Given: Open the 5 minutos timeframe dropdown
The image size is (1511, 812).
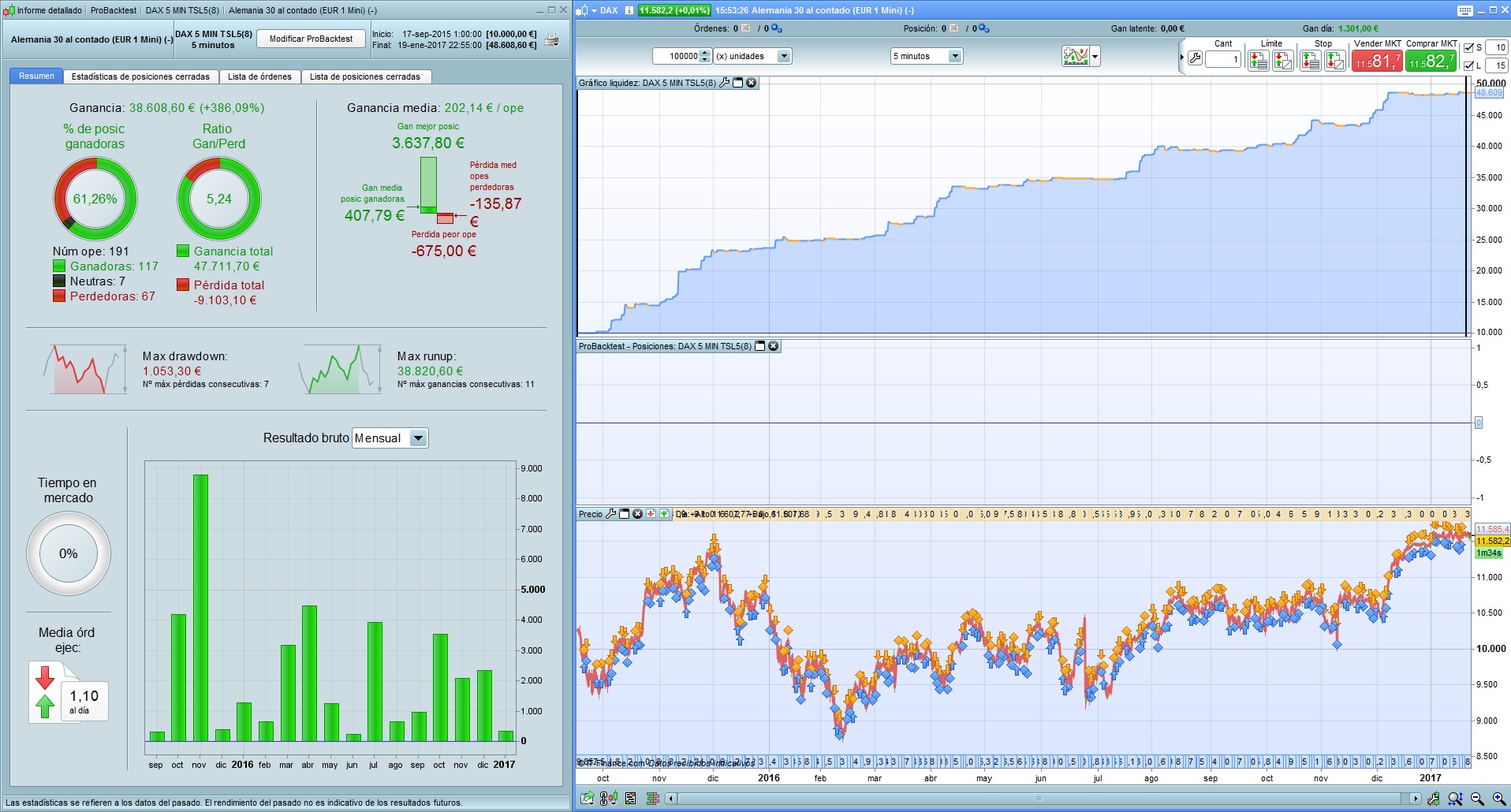Looking at the screenshot, I should (x=927, y=56).
